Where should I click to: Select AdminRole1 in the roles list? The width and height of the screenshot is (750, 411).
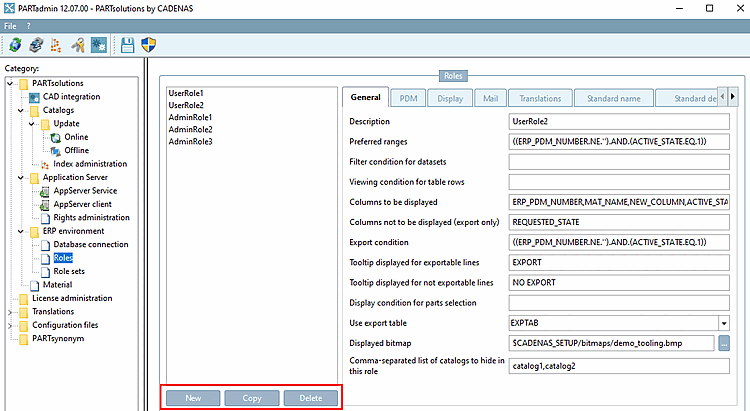point(190,117)
